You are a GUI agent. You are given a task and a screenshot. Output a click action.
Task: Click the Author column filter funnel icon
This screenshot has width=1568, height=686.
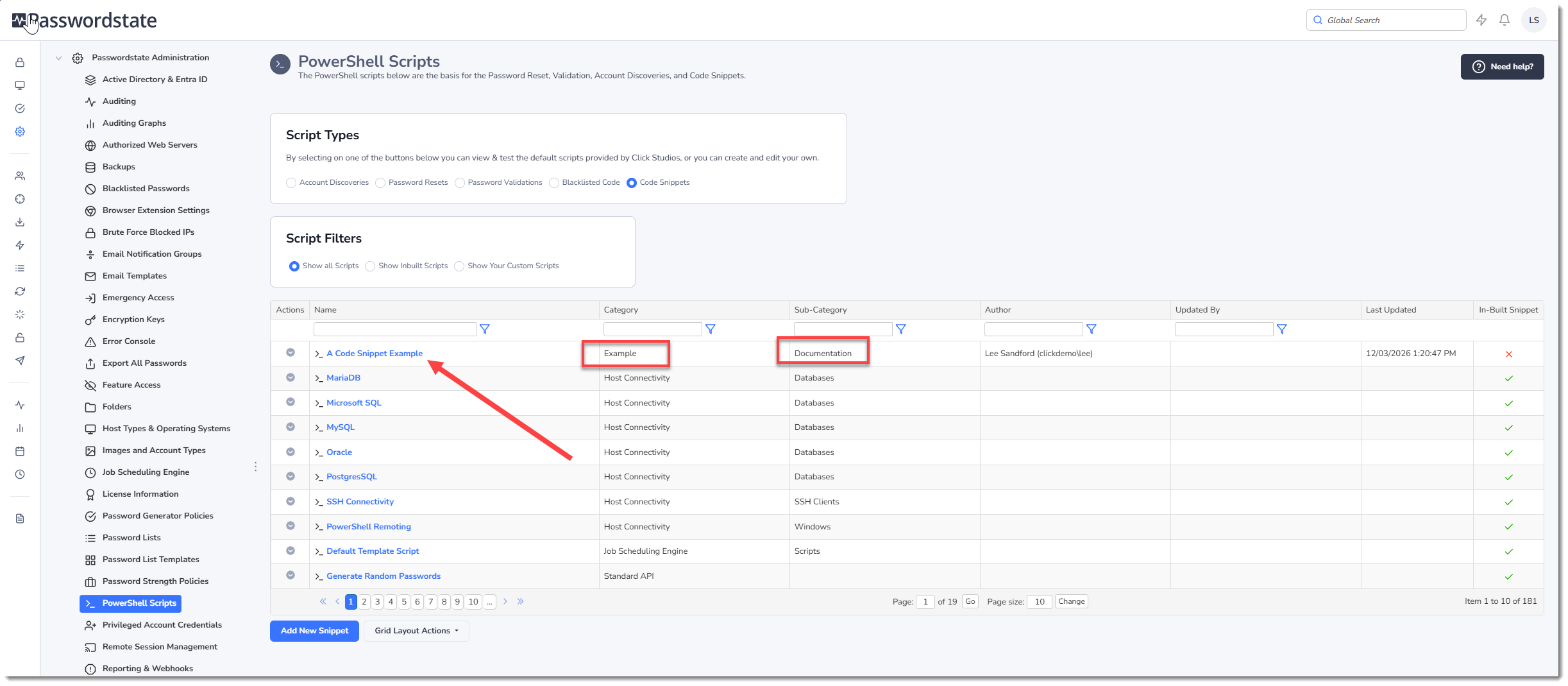(1092, 329)
